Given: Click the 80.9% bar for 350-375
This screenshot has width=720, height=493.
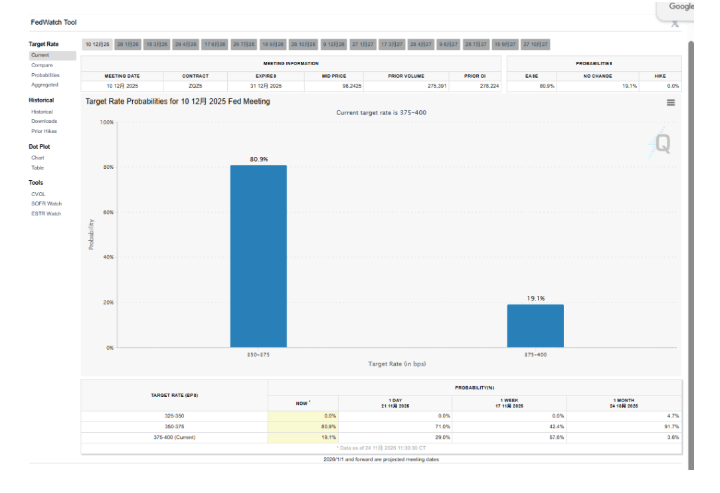Looking at the screenshot, I should [x=258, y=255].
